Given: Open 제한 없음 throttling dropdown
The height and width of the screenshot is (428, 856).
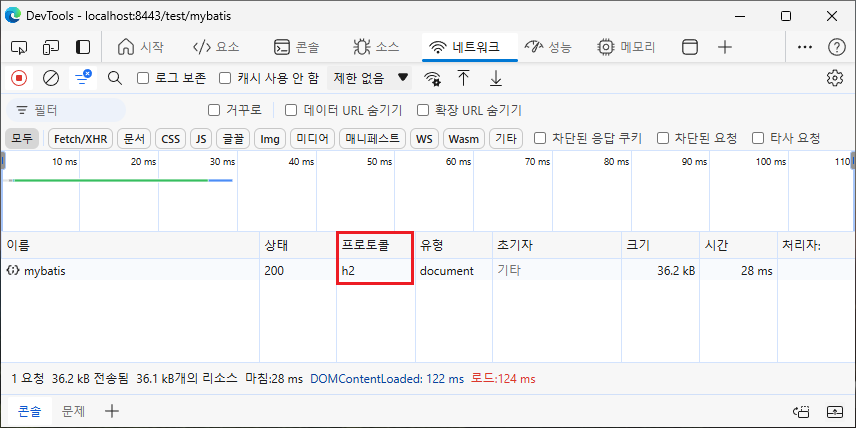Looking at the screenshot, I should point(370,78).
